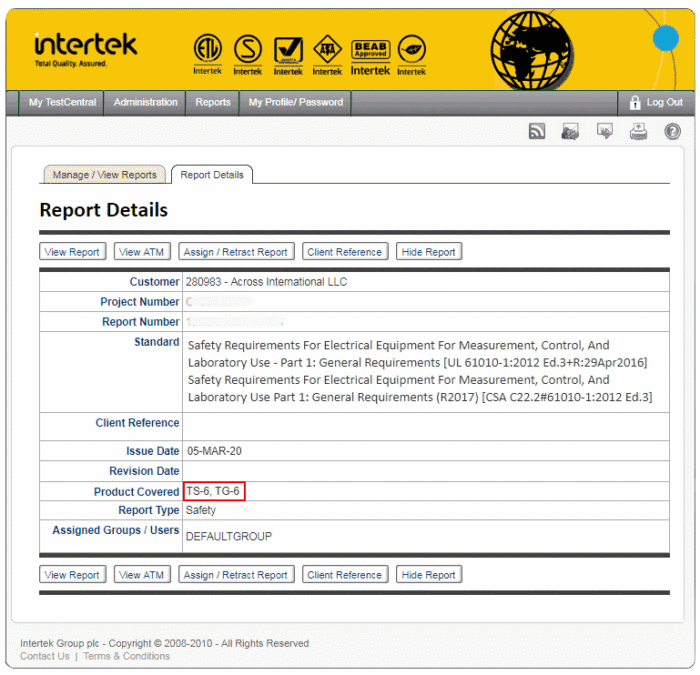Click the top Assign / Retract Report button
Screen dimensions: 700x675
point(236,252)
